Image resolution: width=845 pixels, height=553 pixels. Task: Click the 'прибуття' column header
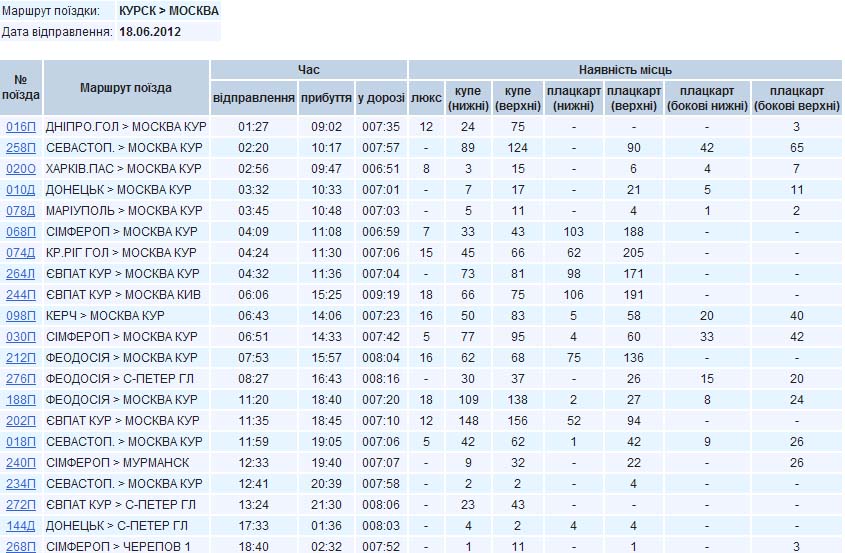click(326, 99)
